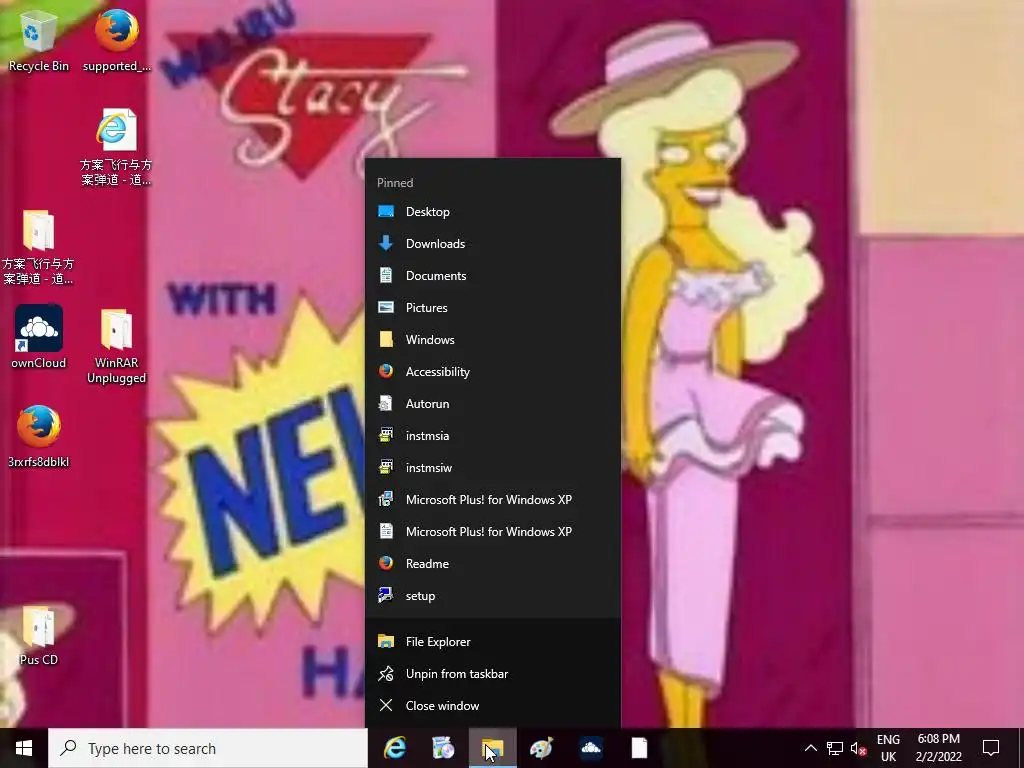The height and width of the screenshot is (768, 1024).
Task: Open the supported_ Firefox file on desktop
Action: tap(116, 40)
